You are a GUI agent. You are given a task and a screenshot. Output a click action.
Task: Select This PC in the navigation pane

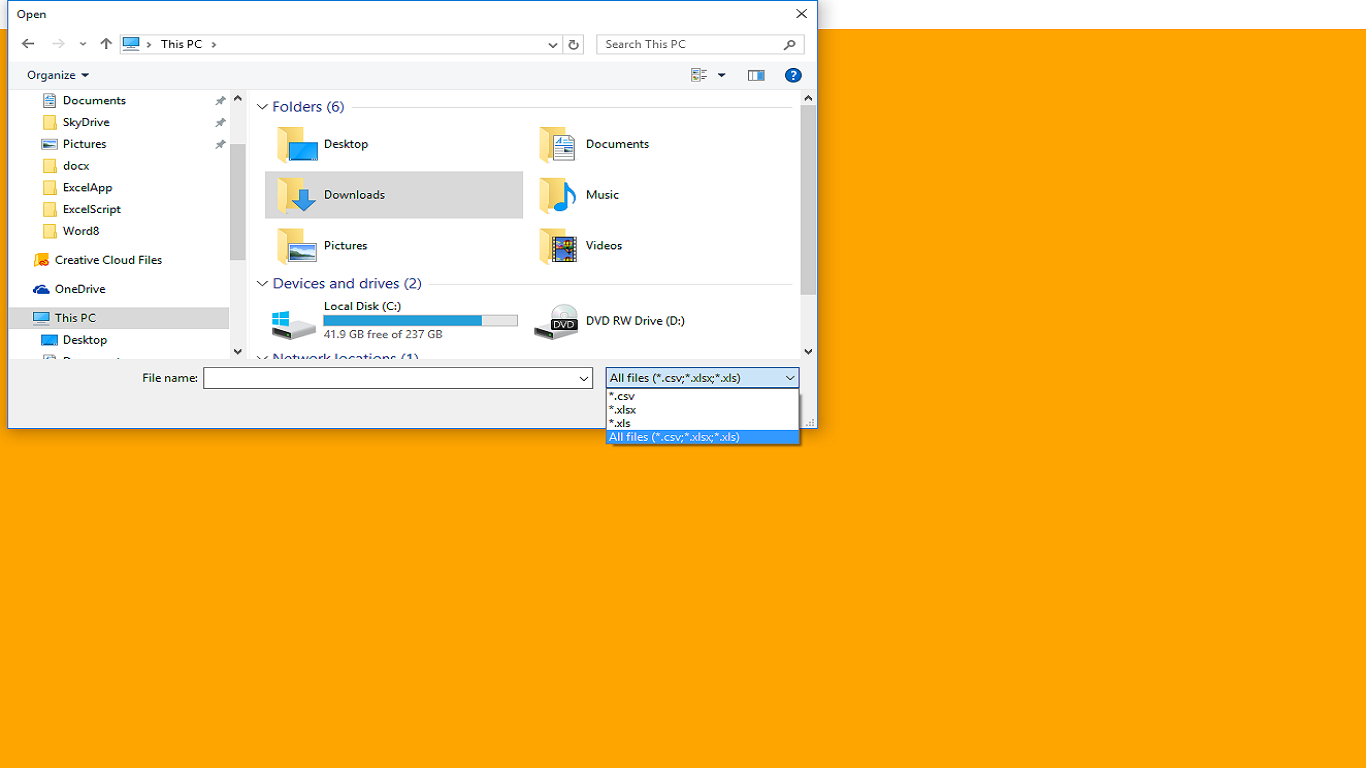point(75,317)
